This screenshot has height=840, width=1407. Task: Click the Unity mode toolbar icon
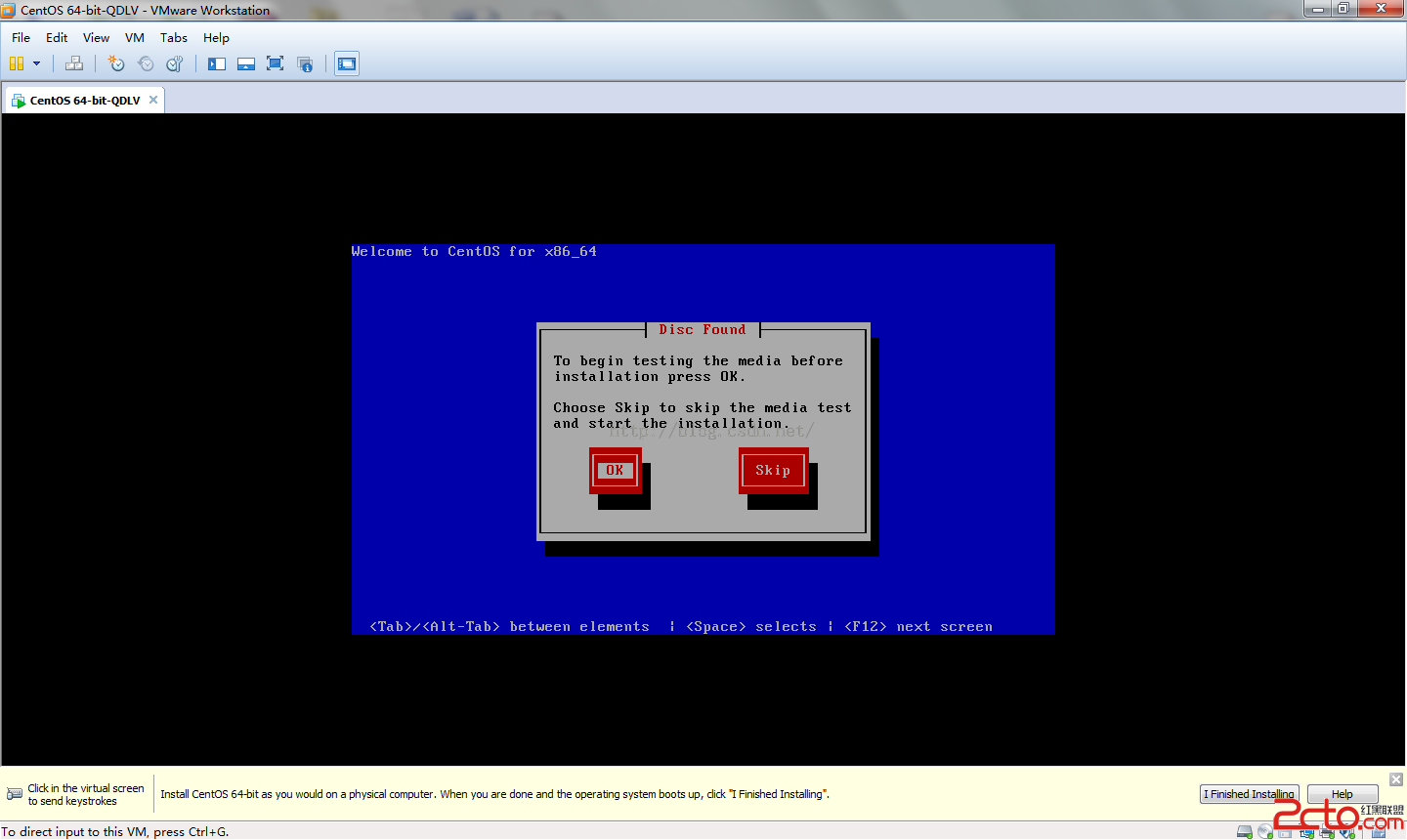point(305,63)
